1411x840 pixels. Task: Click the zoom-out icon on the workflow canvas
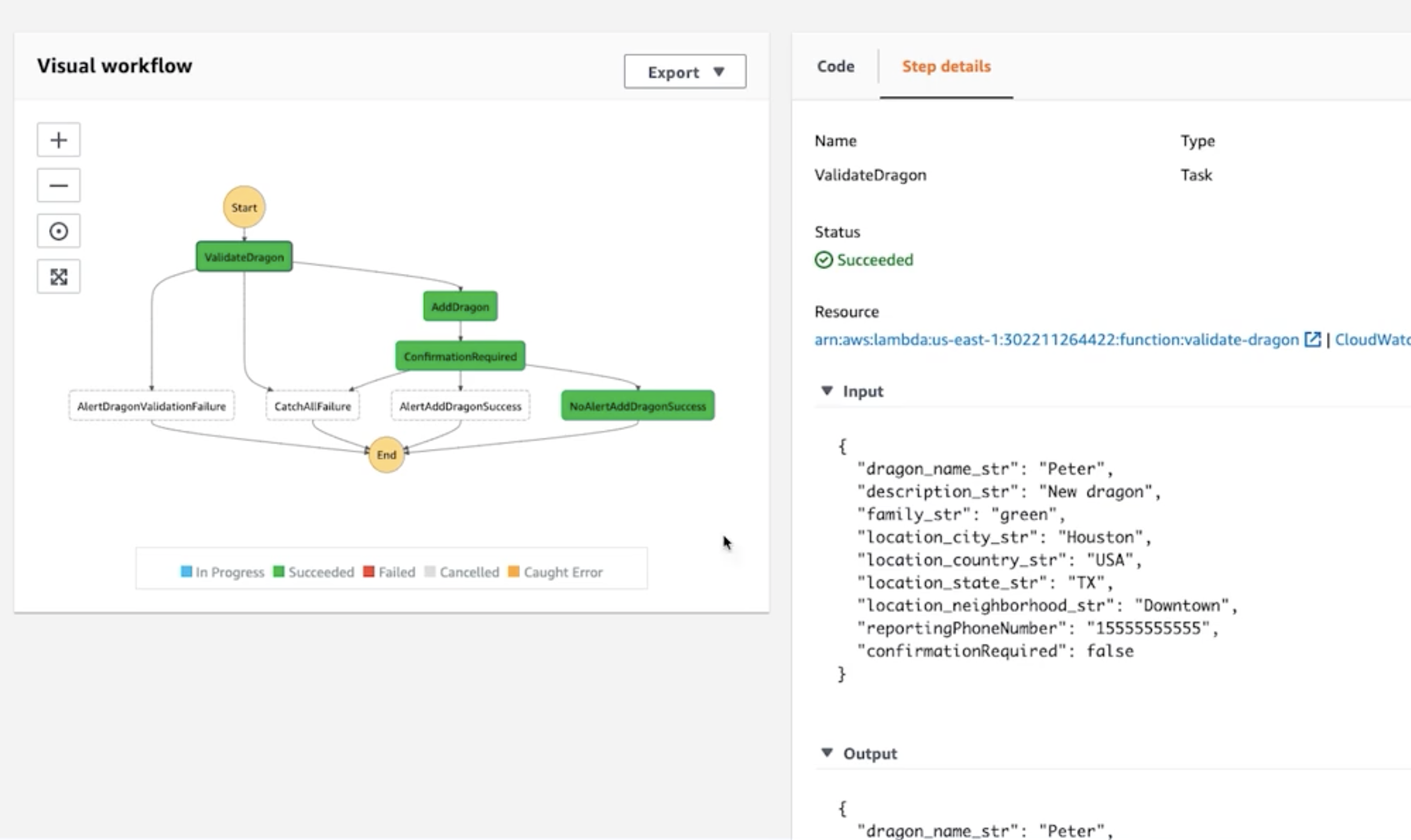(58, 185)
